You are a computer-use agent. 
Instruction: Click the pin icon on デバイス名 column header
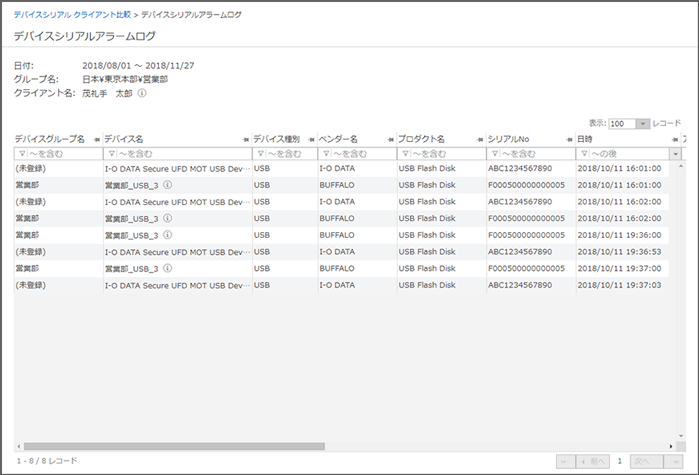click(x=244, y=139)
